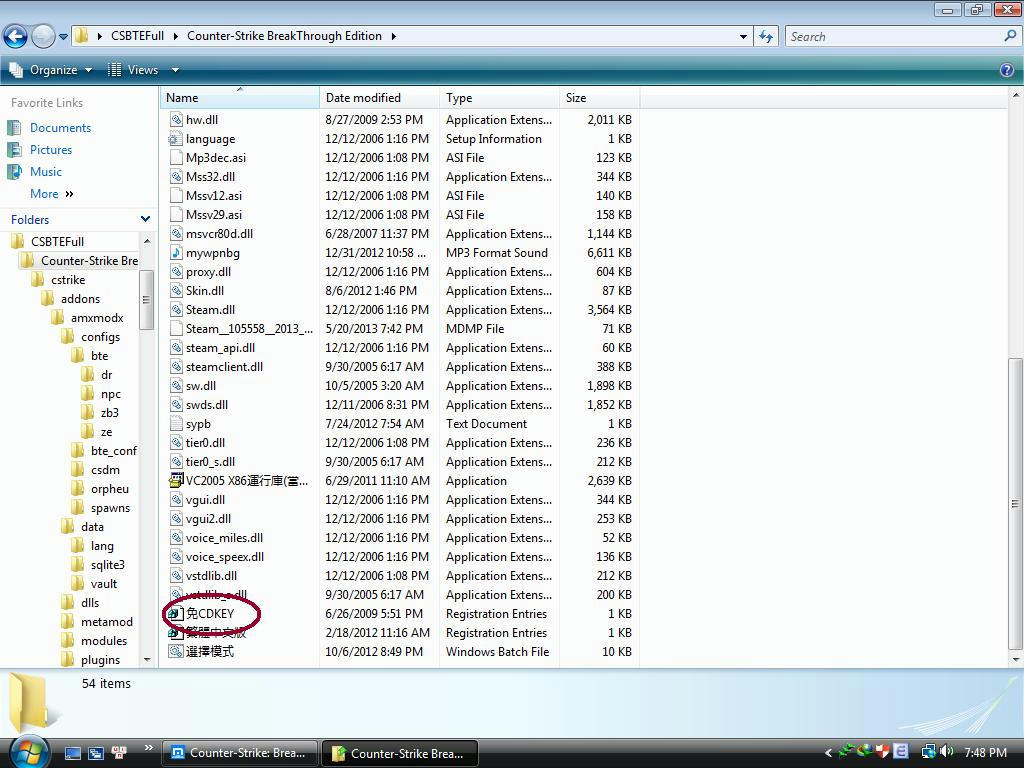Open the Views dropdown arrow
Image resolution: width=1024 pixels, height=768 pixels.
click(175, 70)
